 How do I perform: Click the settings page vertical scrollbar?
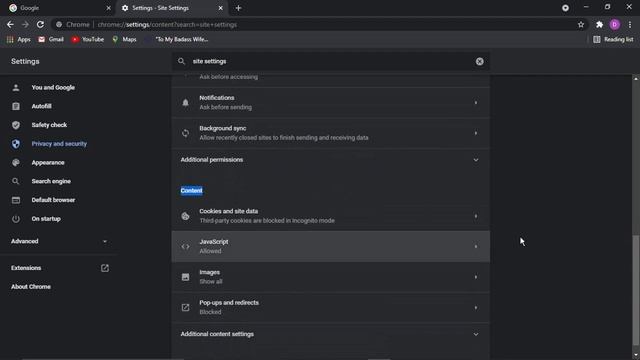636,290
